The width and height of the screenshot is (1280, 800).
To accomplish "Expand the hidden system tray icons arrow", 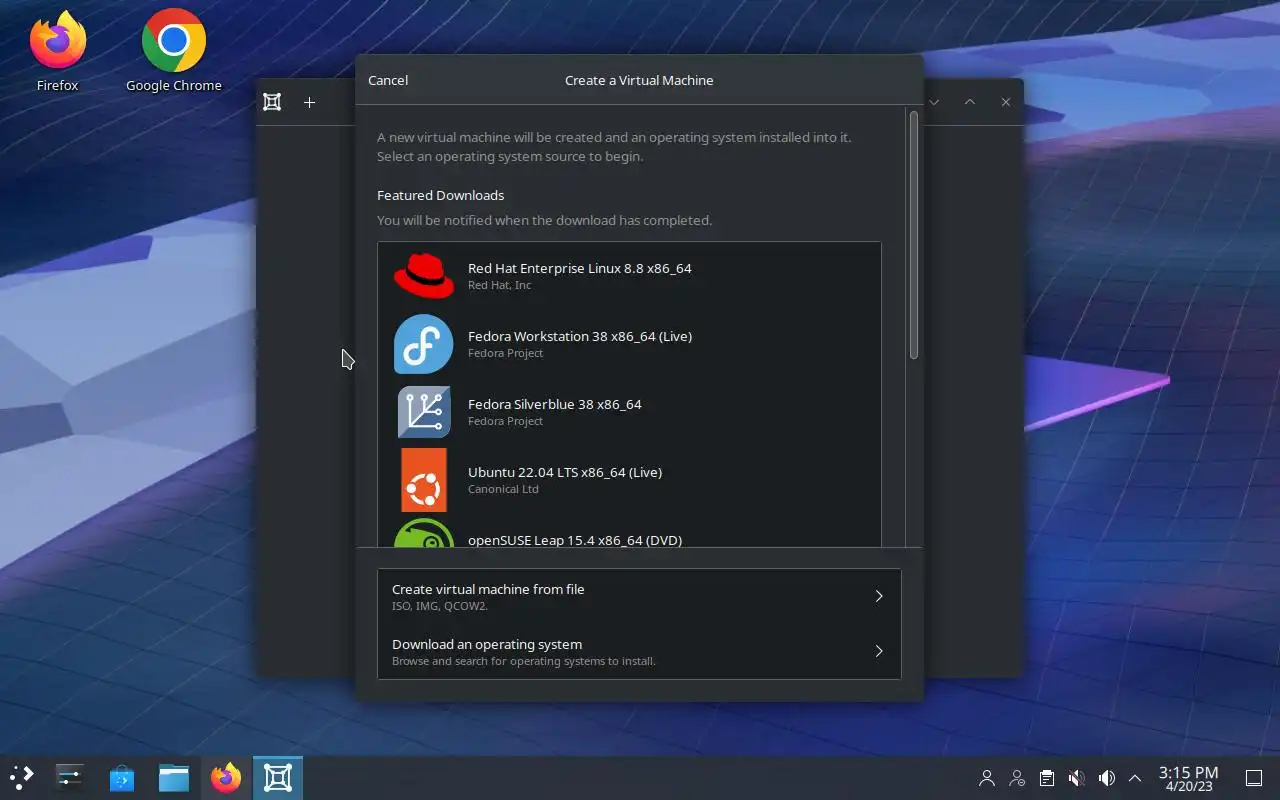I will [x=1135, y=778].
